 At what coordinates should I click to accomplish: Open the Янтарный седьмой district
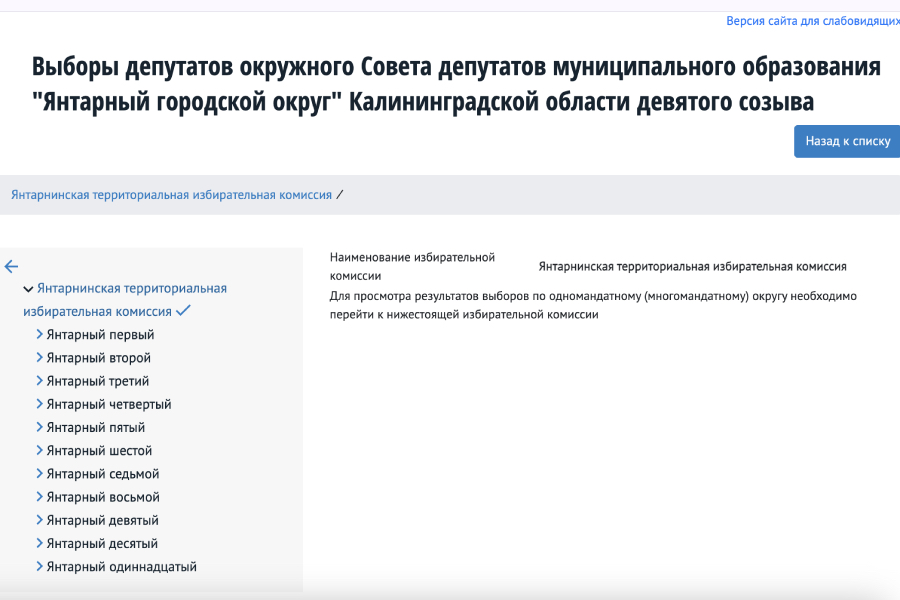[x=102, y=474]
